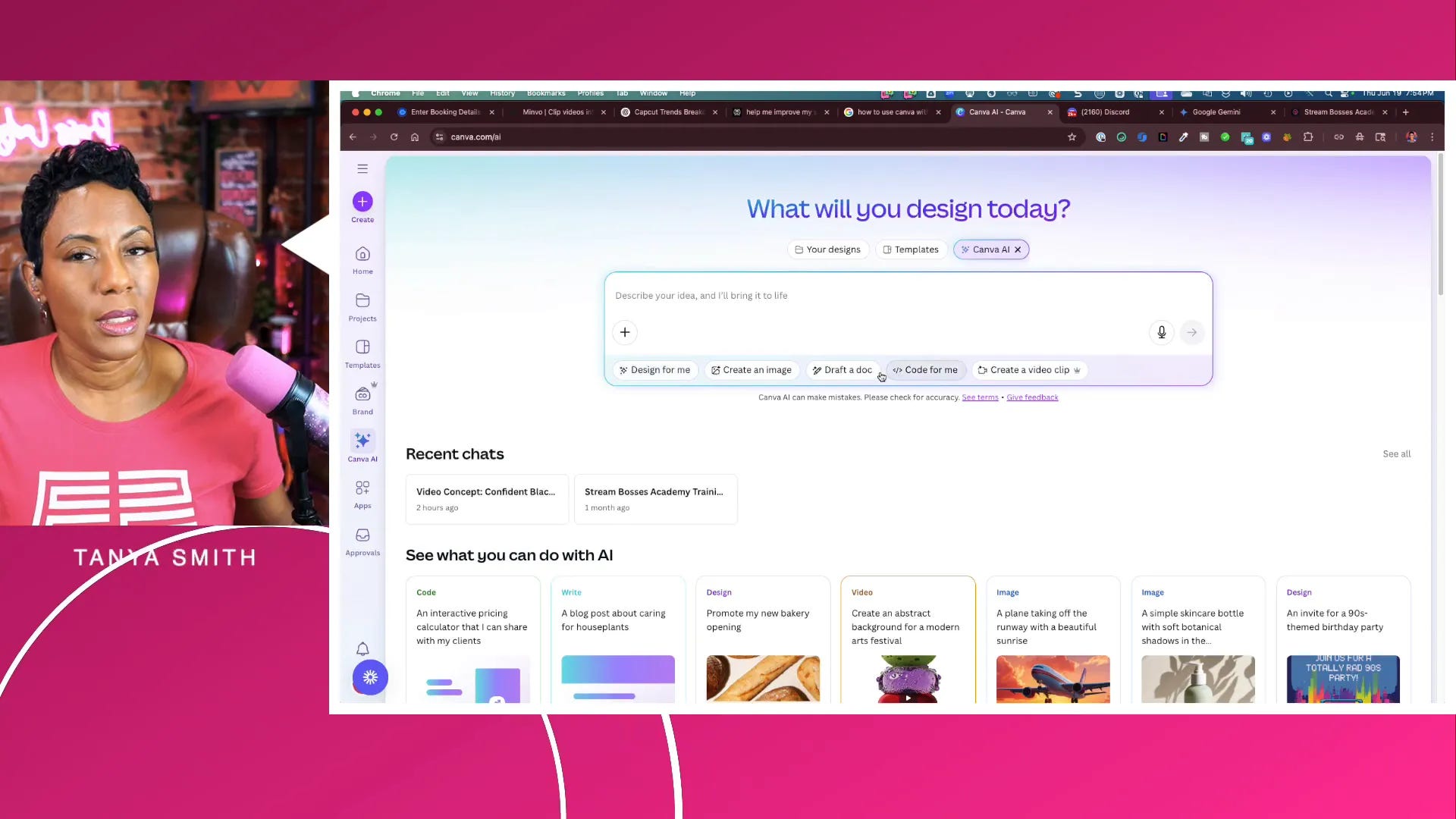
Task: Switch to help me improve my tab
Action: click(780, 112)
